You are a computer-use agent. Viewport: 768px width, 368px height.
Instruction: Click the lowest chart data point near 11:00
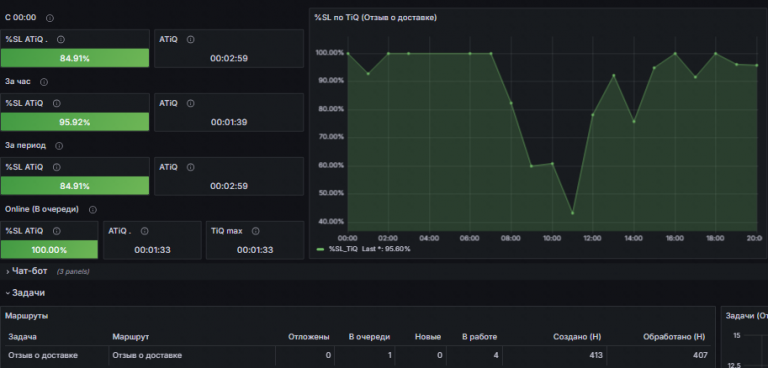pos(572,213)
